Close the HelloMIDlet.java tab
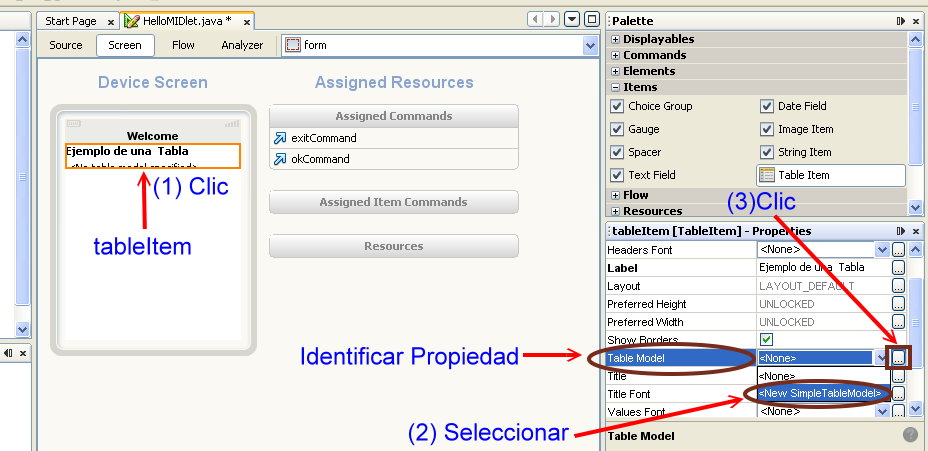This screenshot has width=928, height=451. pyautogui.click(x=247, y=22)
